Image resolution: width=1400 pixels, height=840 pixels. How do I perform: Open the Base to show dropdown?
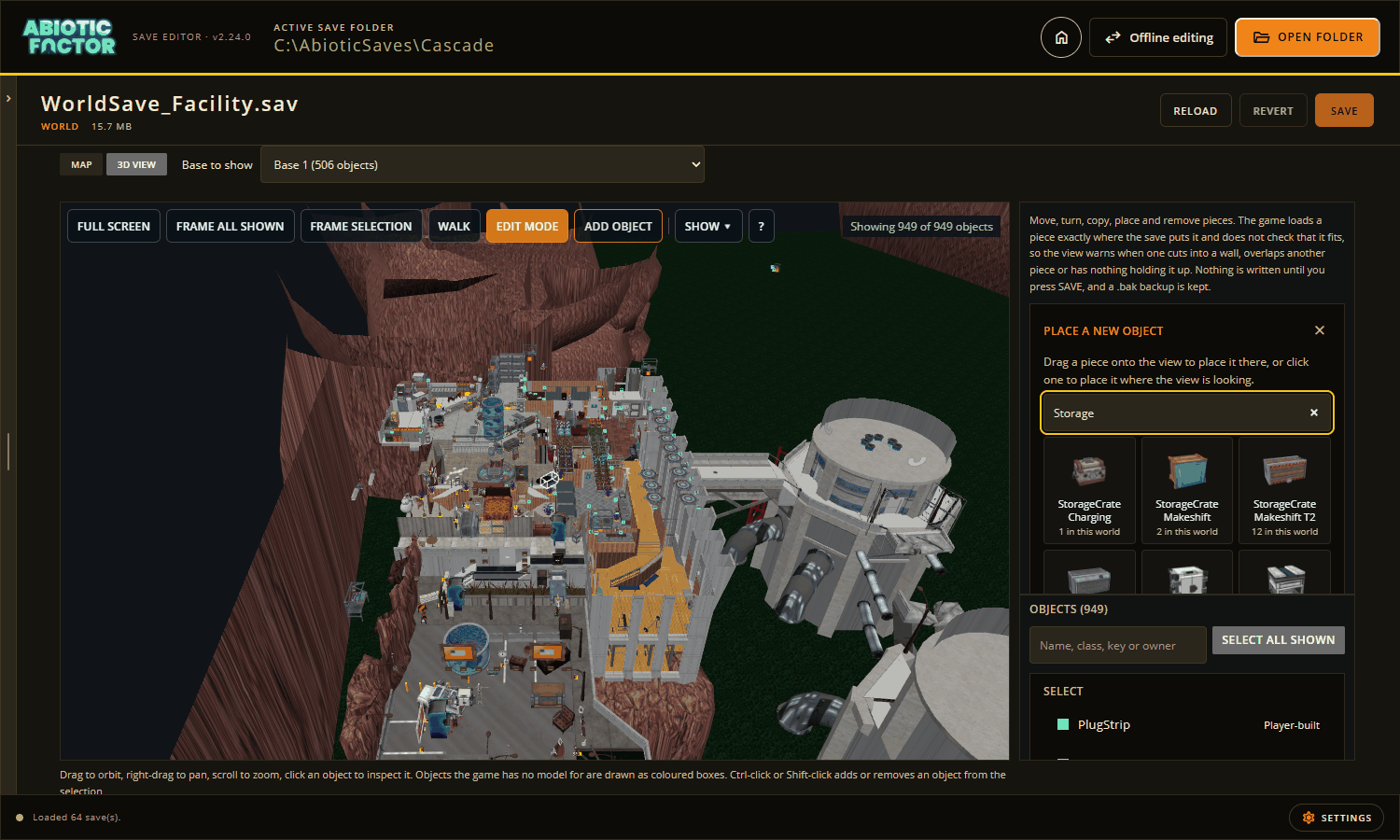click(483, 164)
